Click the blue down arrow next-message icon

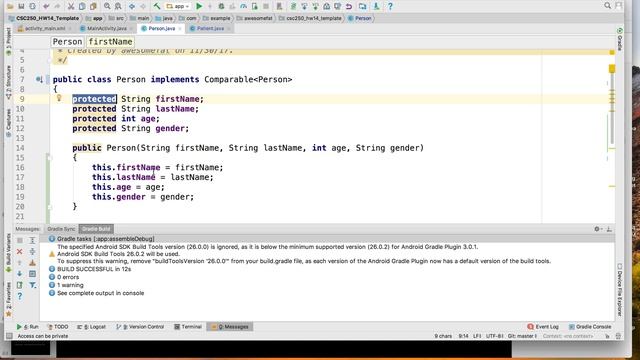click(x=20, y=274)
